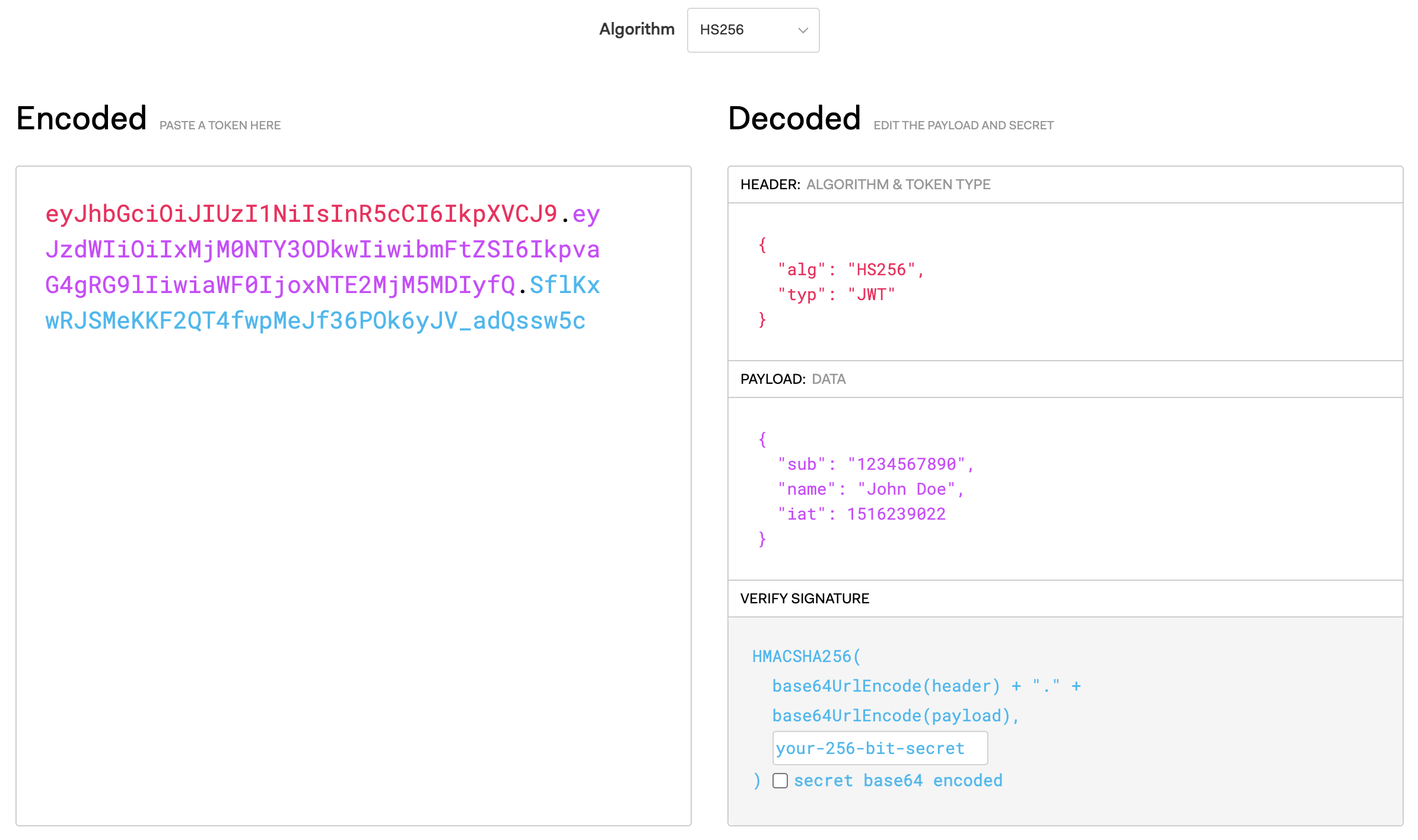Click the EDIT THE PAYLOAD AND SECRET hint

click(964, 125)
